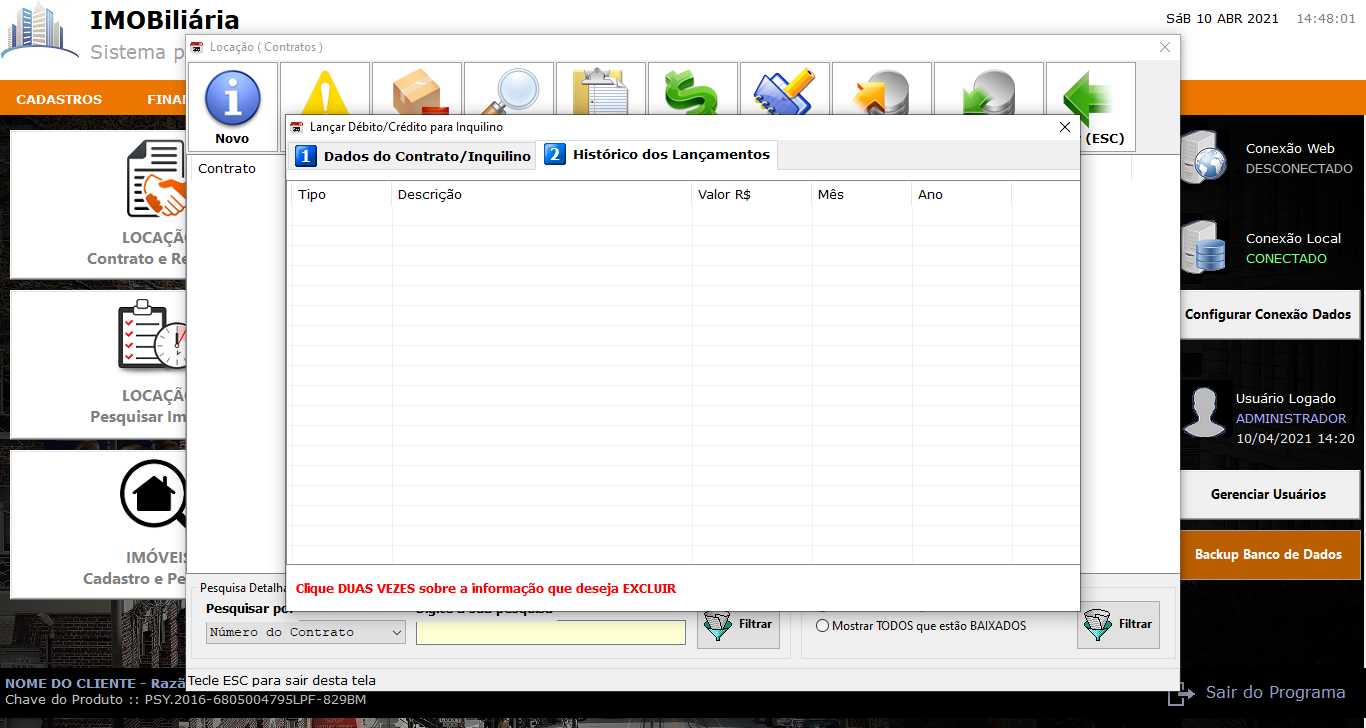Open the Dados do Contrato/Inquilino tab
1366x728 pixels.
click(412, 155)
